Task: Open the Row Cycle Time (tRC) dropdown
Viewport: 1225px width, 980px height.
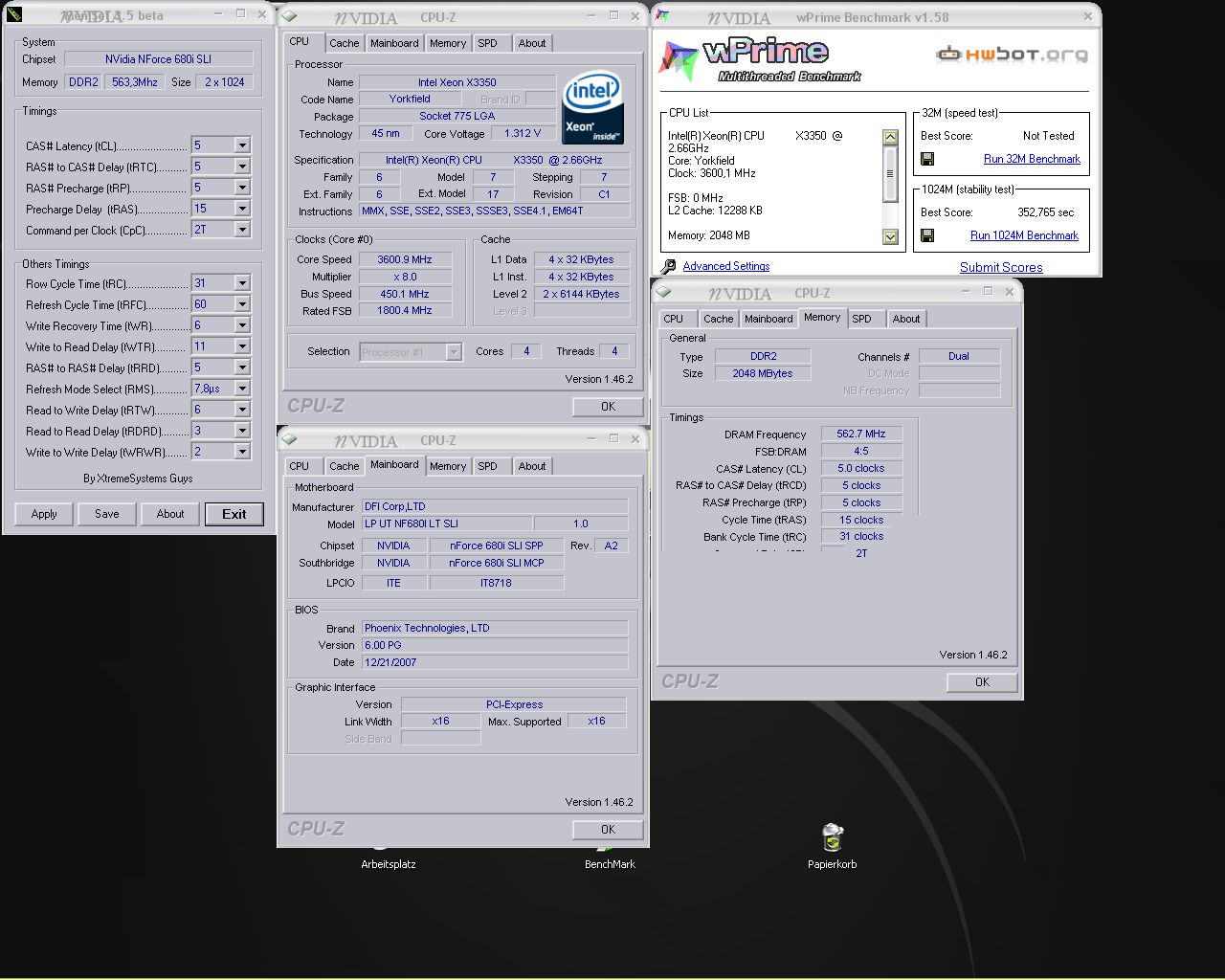Action: [x=242, y=283]
